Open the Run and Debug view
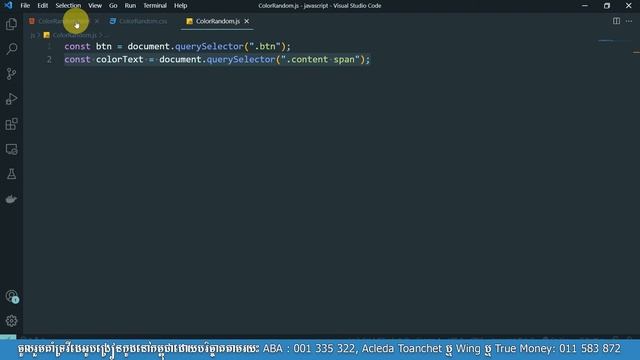This screenshot has height=360, width=640. [11, 99]
